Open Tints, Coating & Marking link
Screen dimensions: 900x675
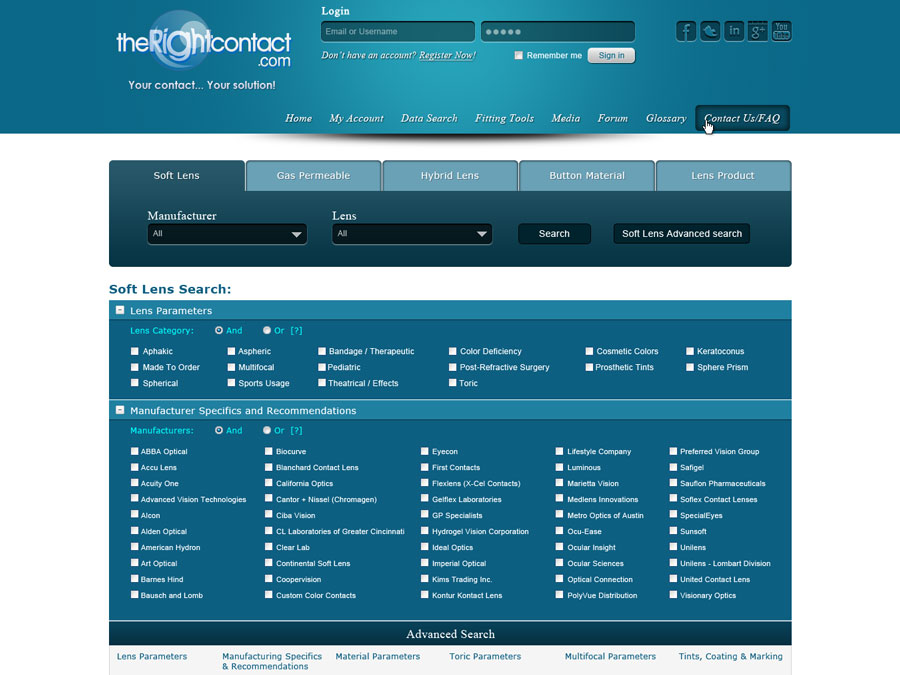730,656
